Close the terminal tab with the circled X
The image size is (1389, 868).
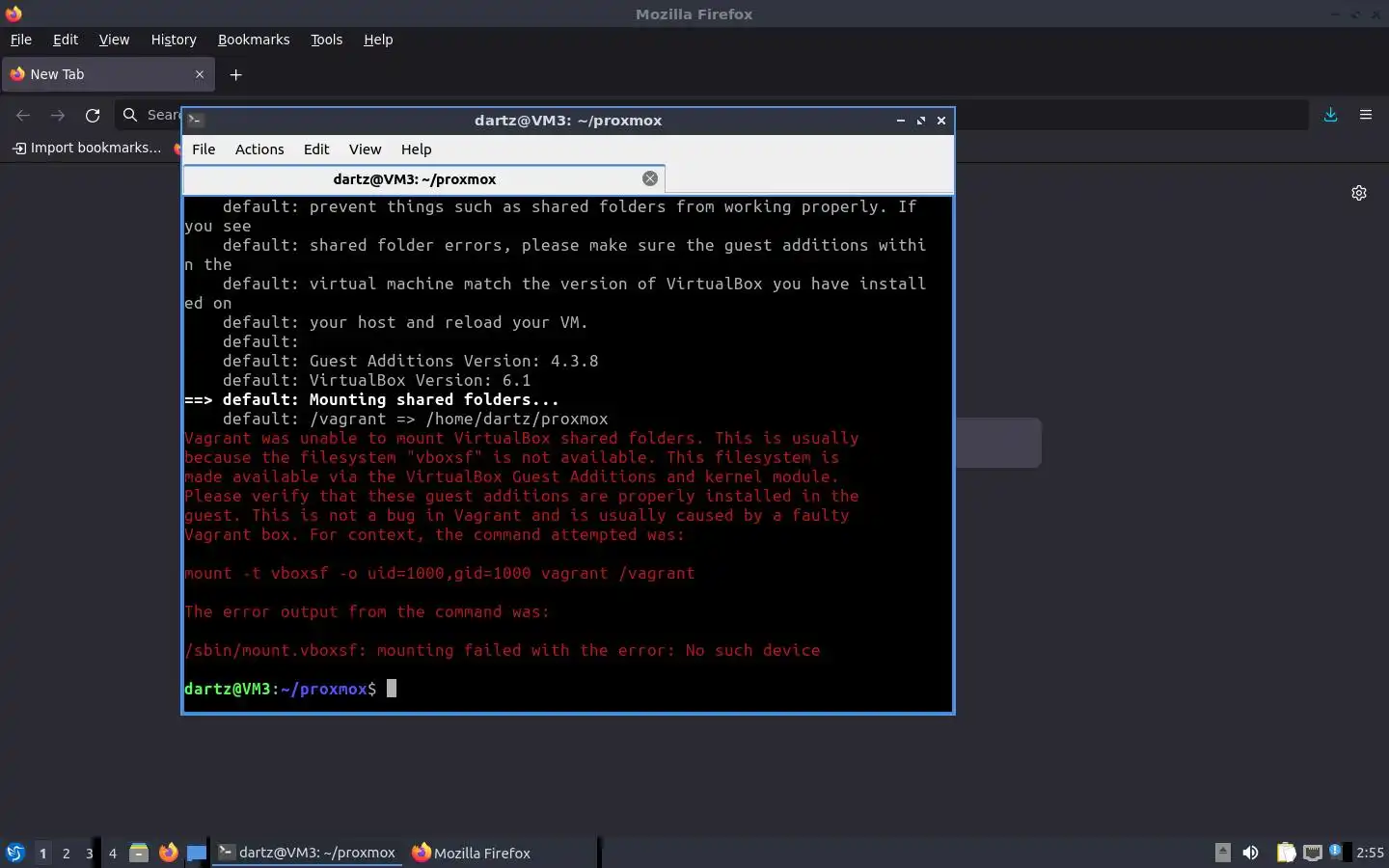(650, 178)
